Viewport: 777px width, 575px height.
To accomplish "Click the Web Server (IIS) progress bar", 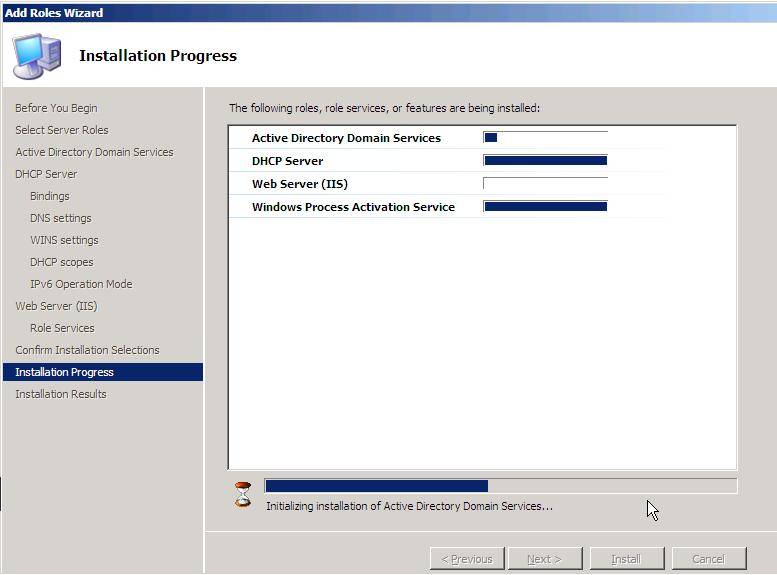I will pos(545,183).
